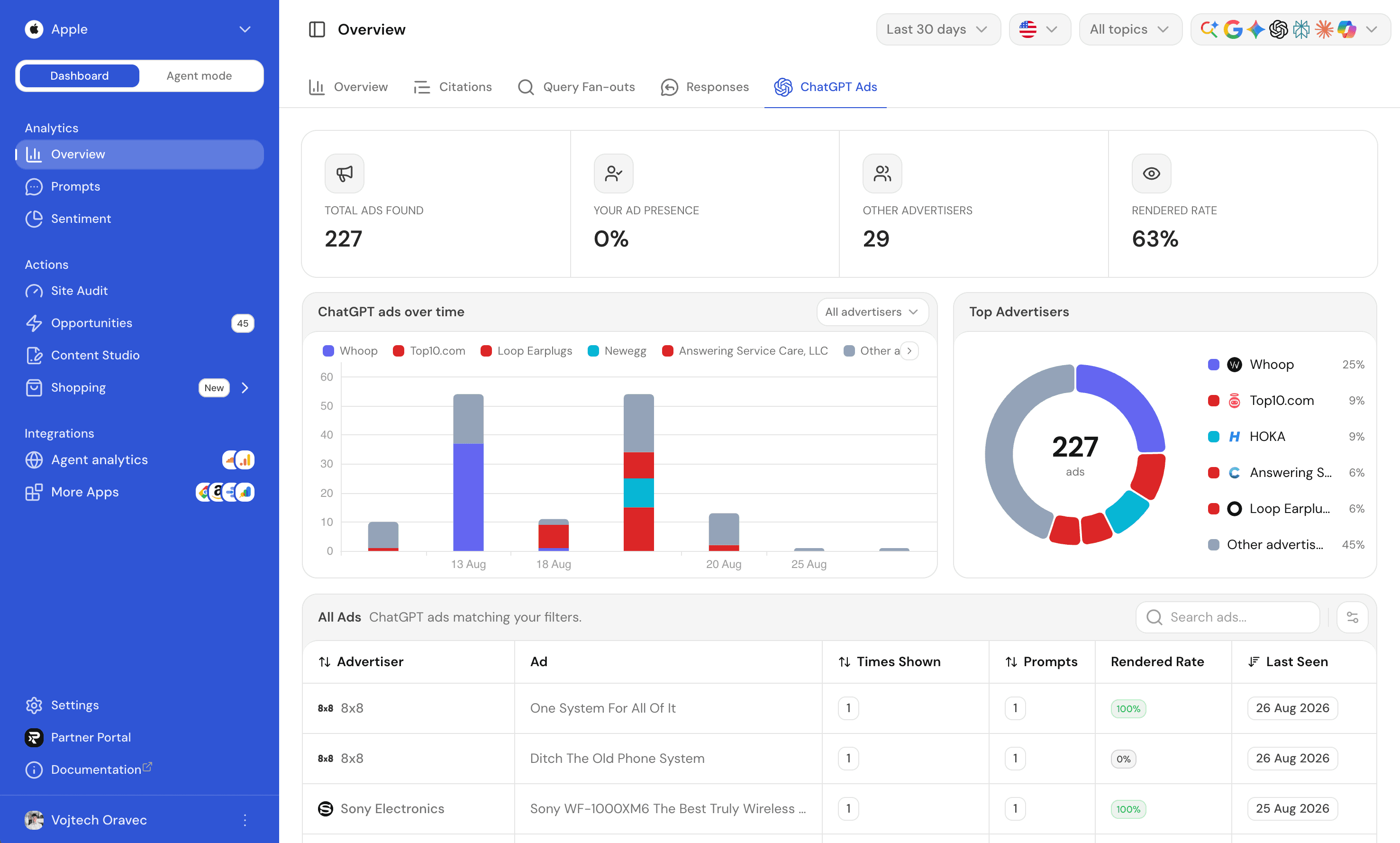Click the HOKA teal color swatch

click(x=1213, y=436)
